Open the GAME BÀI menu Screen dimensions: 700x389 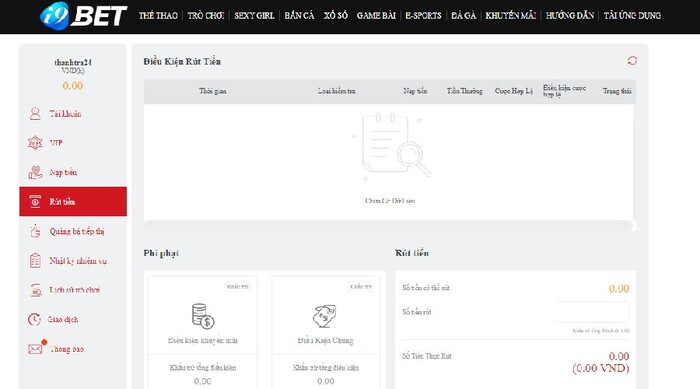click(376, 16)
